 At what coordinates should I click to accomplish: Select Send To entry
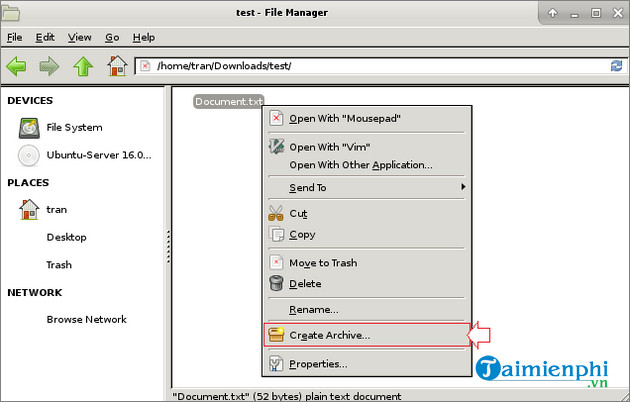(x=367, y=188)
